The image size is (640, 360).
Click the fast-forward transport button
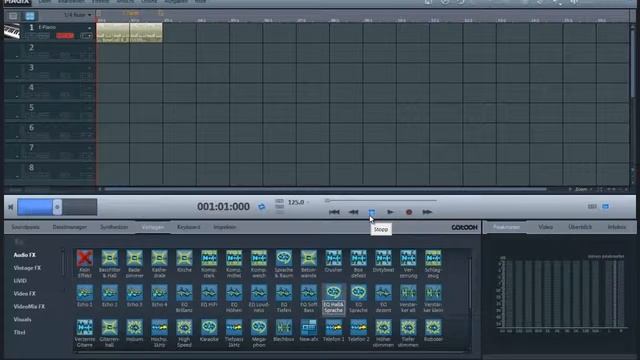coord(427,212)
